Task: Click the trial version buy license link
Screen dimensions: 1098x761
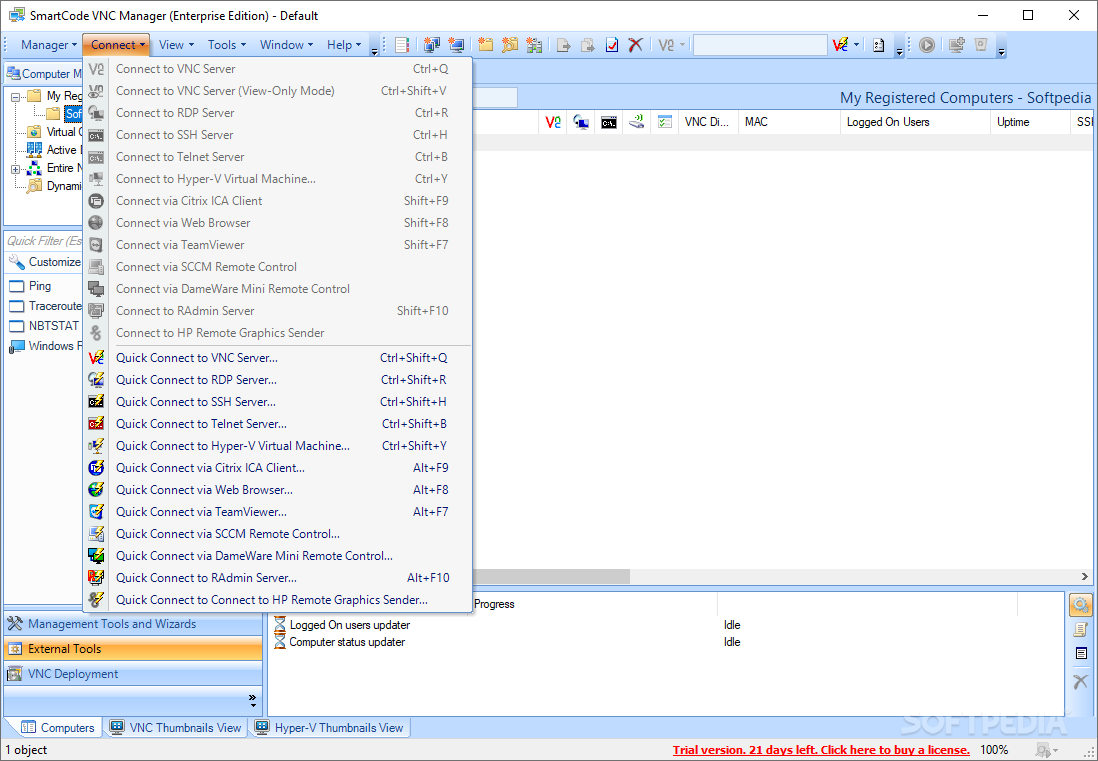Action: pyautogui.click(x=821, y=750)
